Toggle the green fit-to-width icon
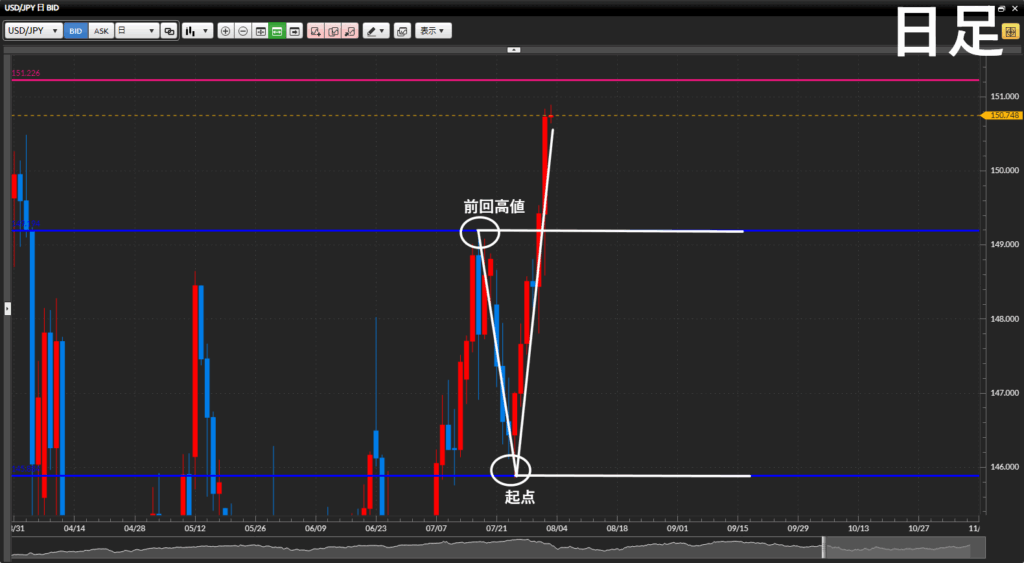Screen dimensions: 1024x563 (x=277, y=31)
